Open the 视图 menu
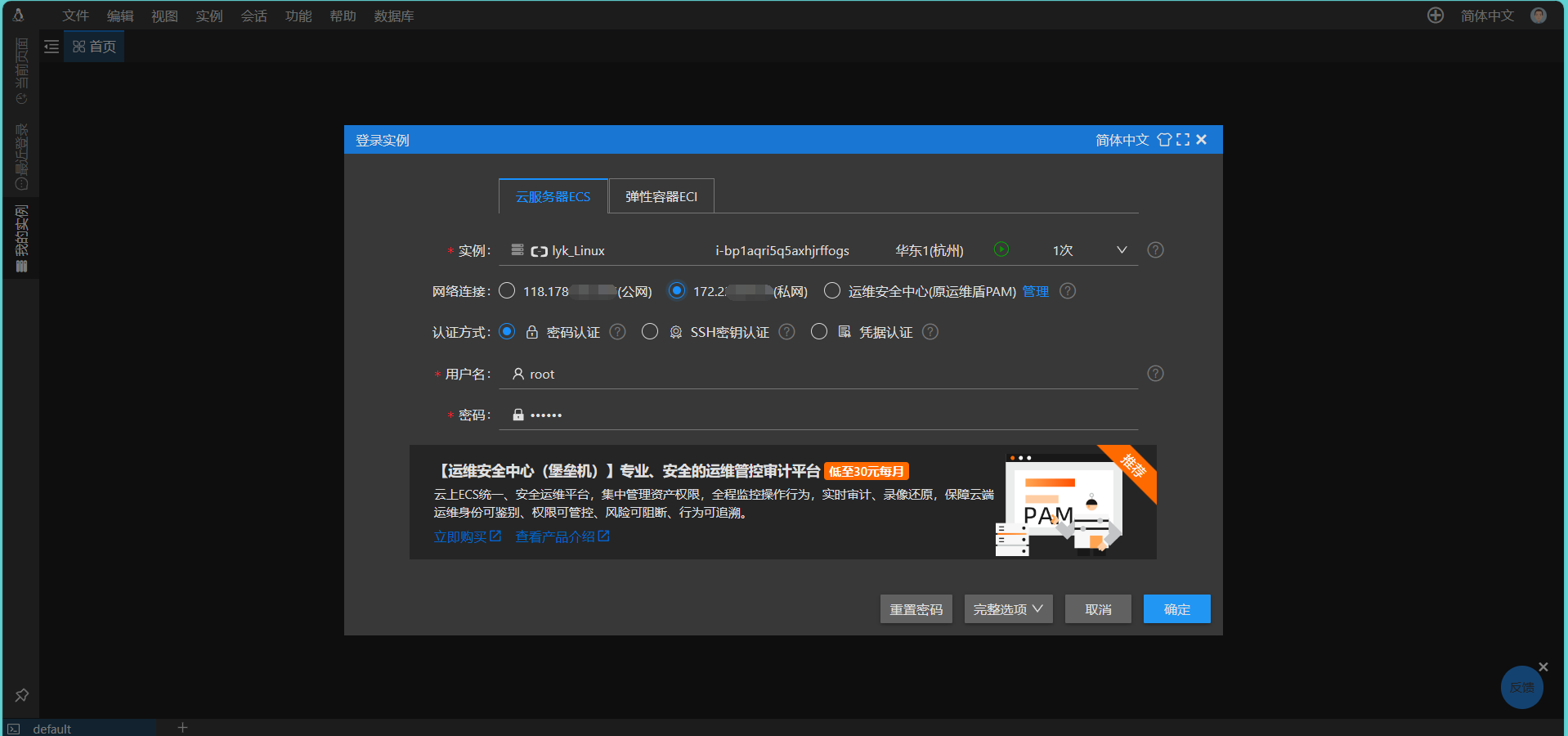 coord(164,16)
